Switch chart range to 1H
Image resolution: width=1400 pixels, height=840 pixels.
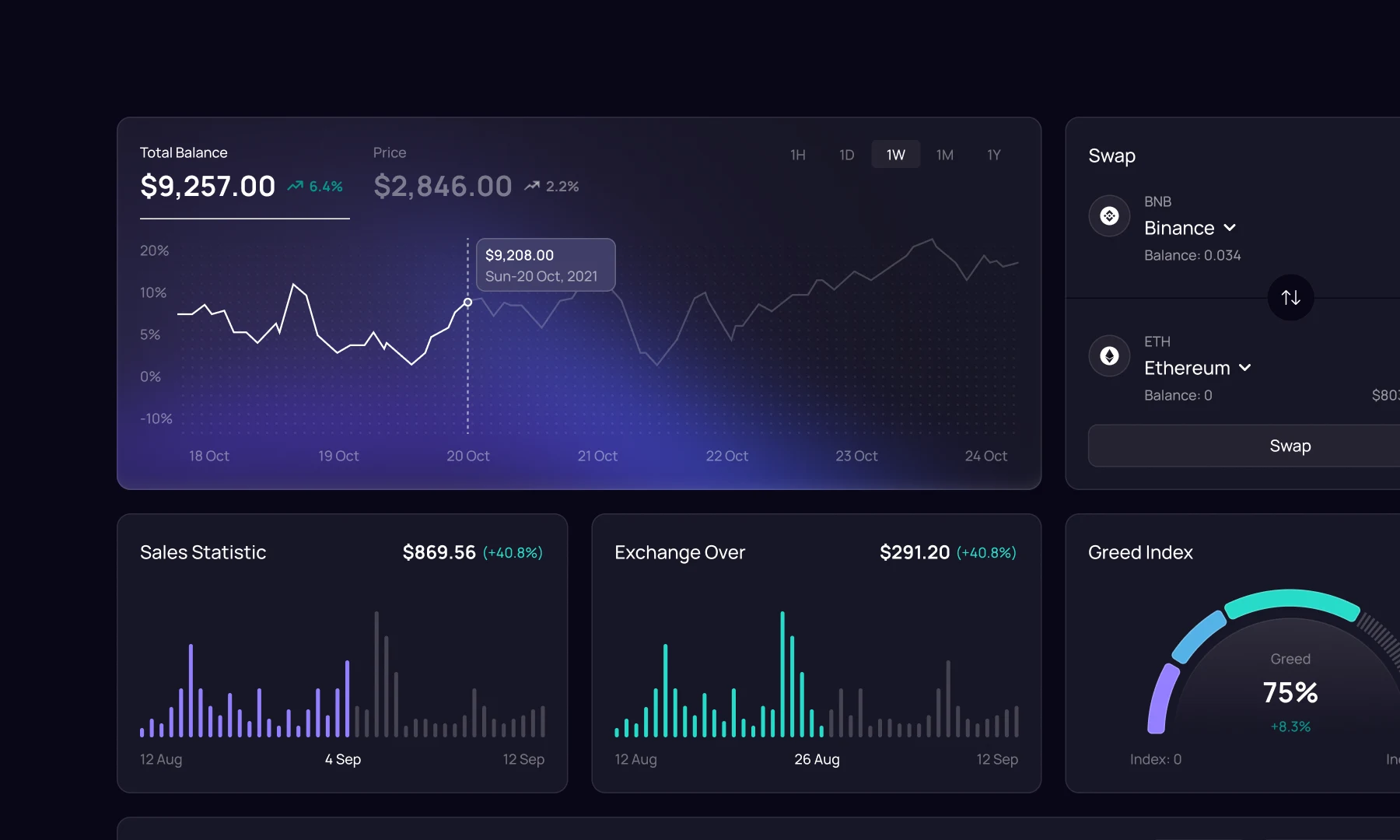(x=797, y=155)
